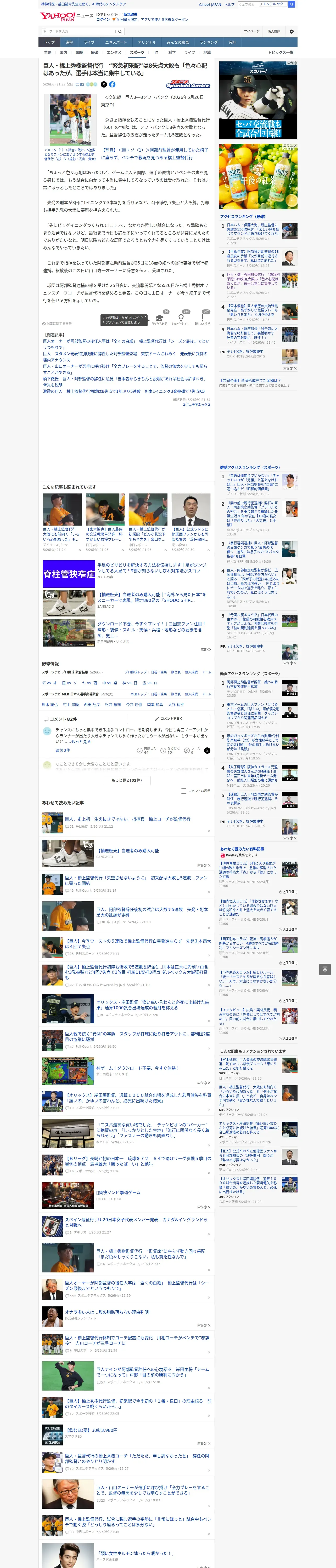
Task: Select the トップ navigation tab
Action: click(x=49, y=43)
